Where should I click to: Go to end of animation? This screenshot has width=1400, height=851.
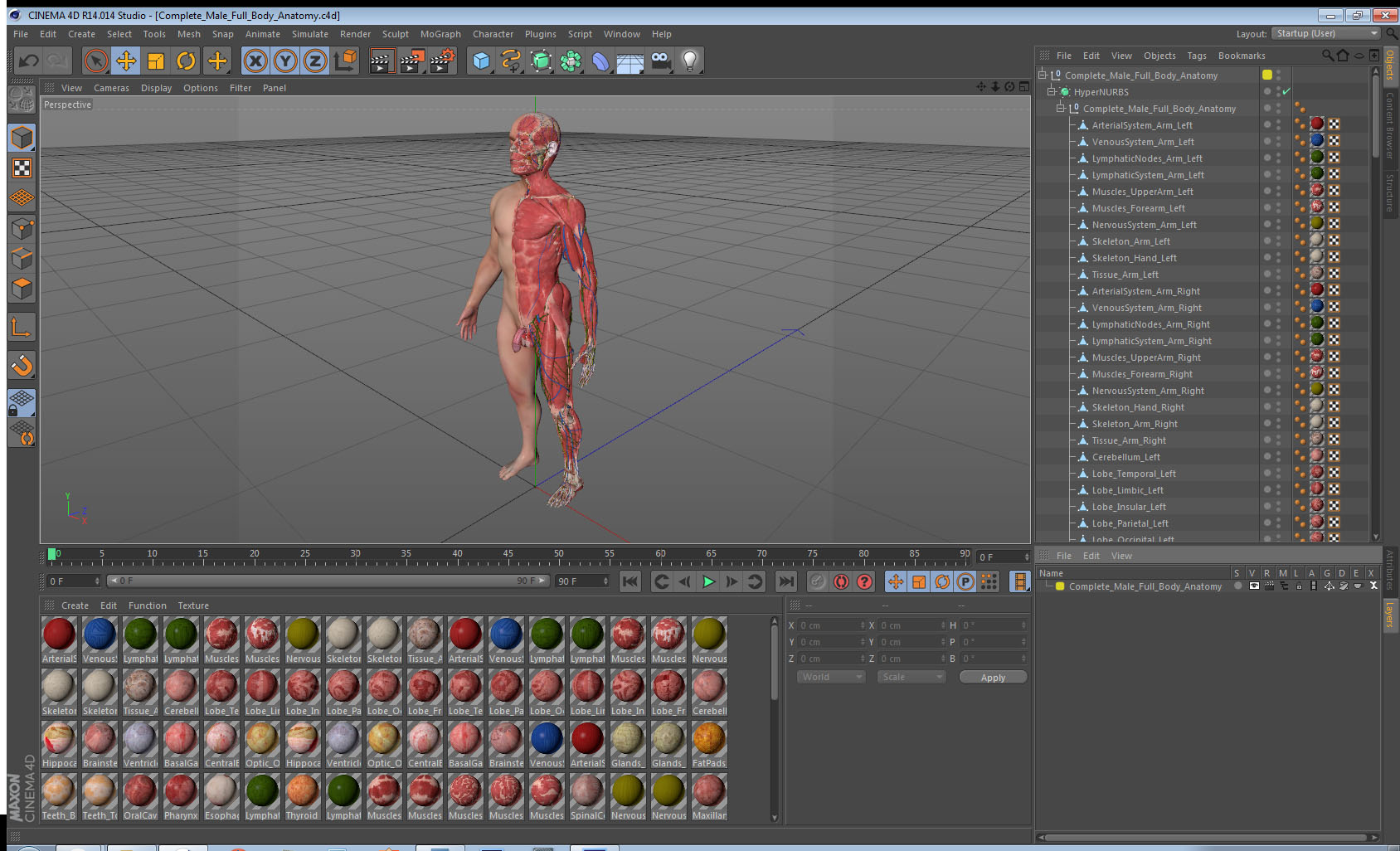pyautogui.click(x=786, y=581)
